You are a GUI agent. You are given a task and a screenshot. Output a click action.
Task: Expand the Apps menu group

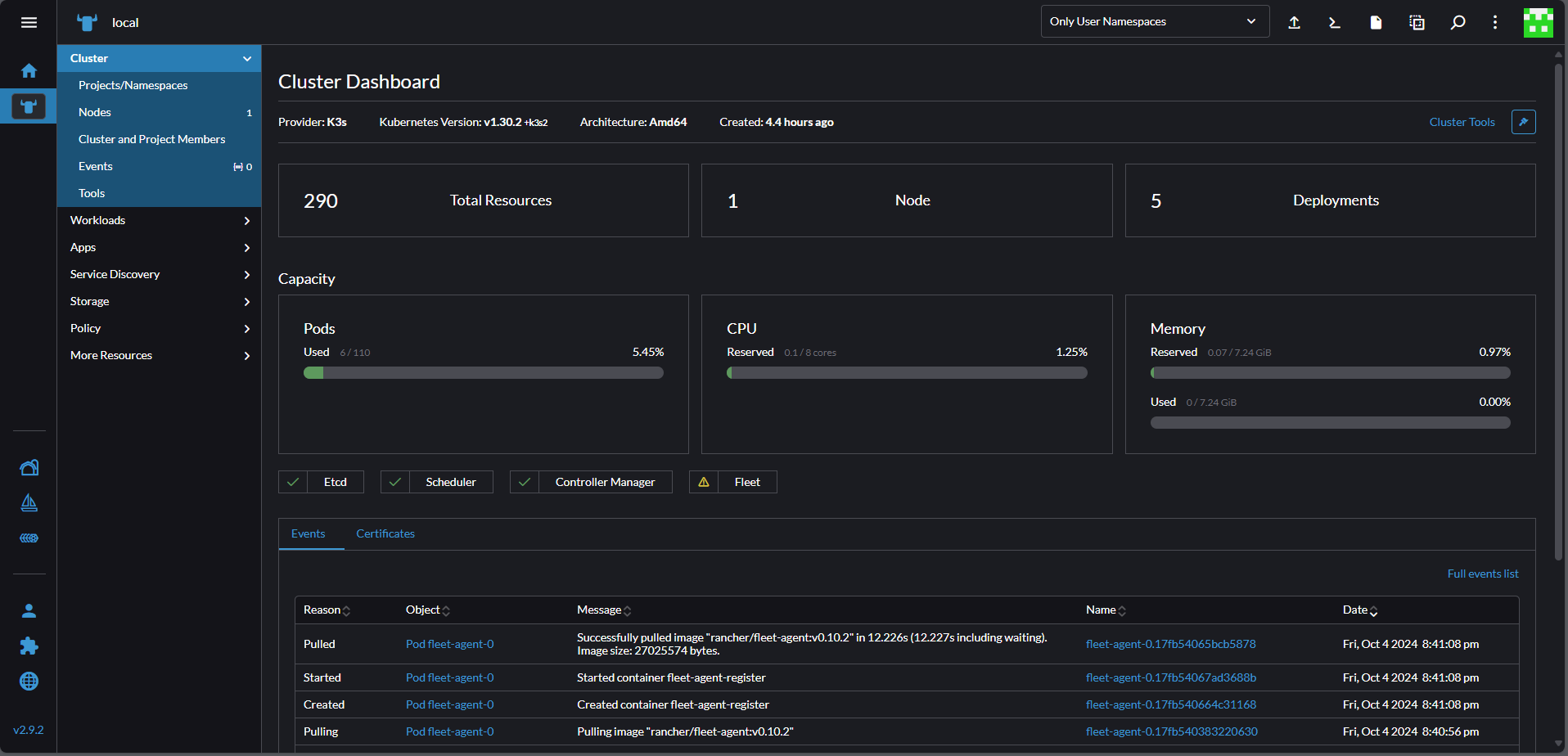pyautogui.click(x=159, y=247)
